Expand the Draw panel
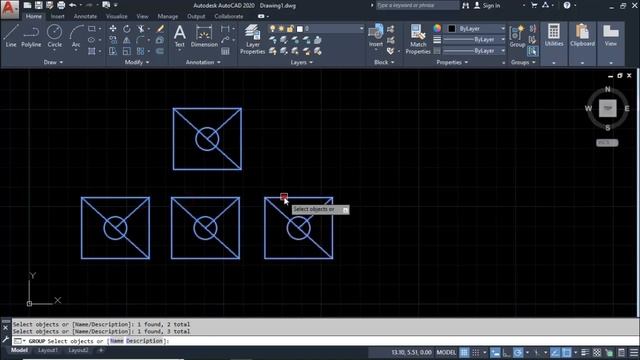The height and width of the screenshot is (360, 640). [53, 62]
